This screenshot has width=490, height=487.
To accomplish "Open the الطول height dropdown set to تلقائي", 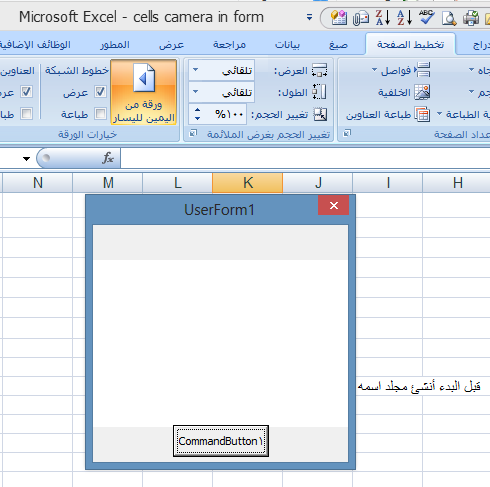I will coord(222,92).
